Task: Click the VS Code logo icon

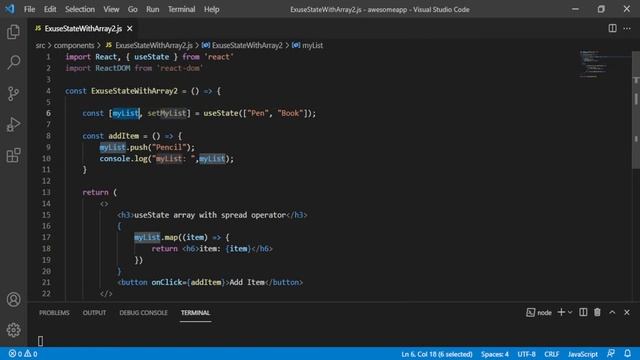Action: [10, 9]
